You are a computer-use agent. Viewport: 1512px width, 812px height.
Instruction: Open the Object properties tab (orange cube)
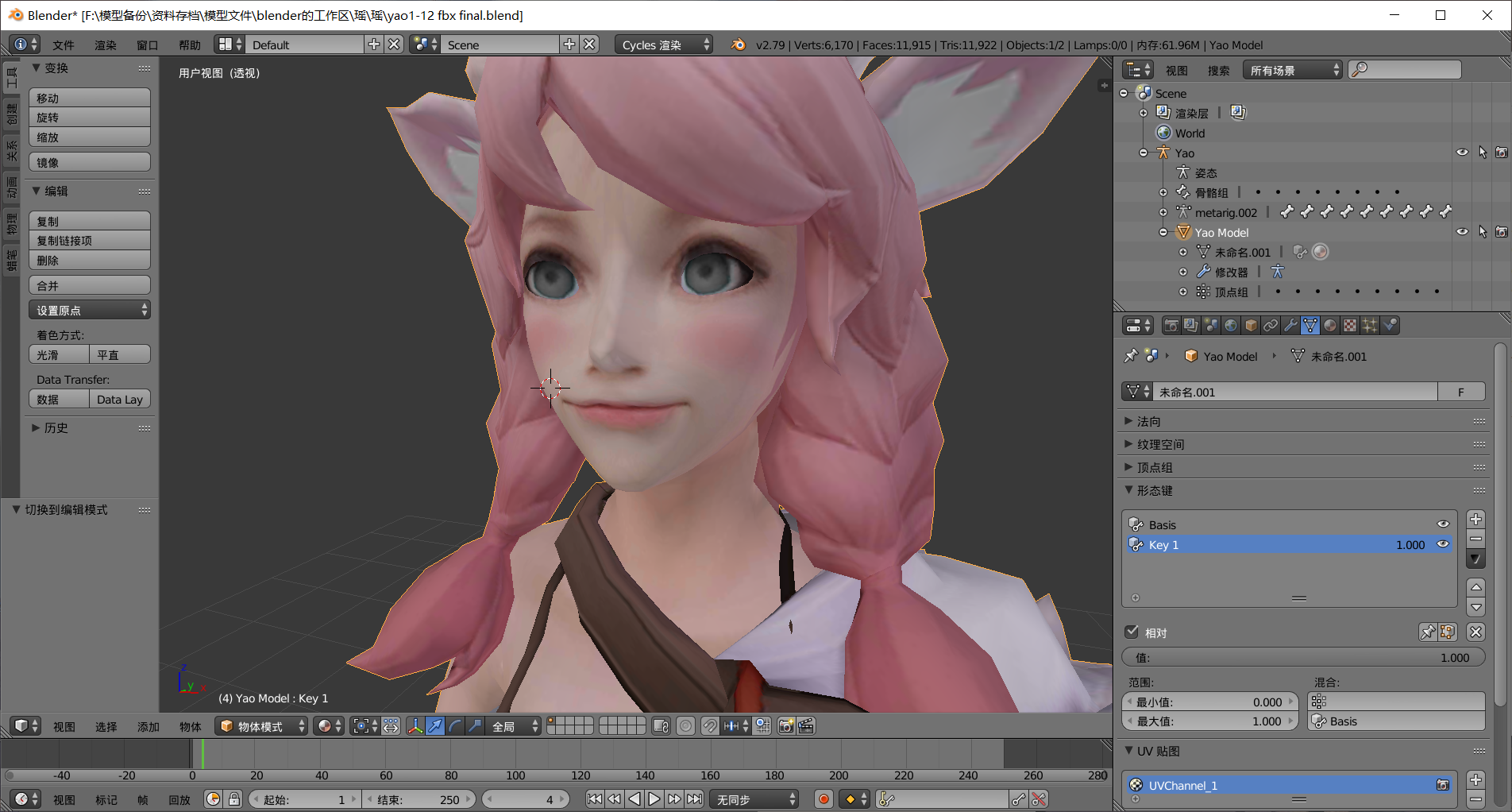tap(1251, 325)
